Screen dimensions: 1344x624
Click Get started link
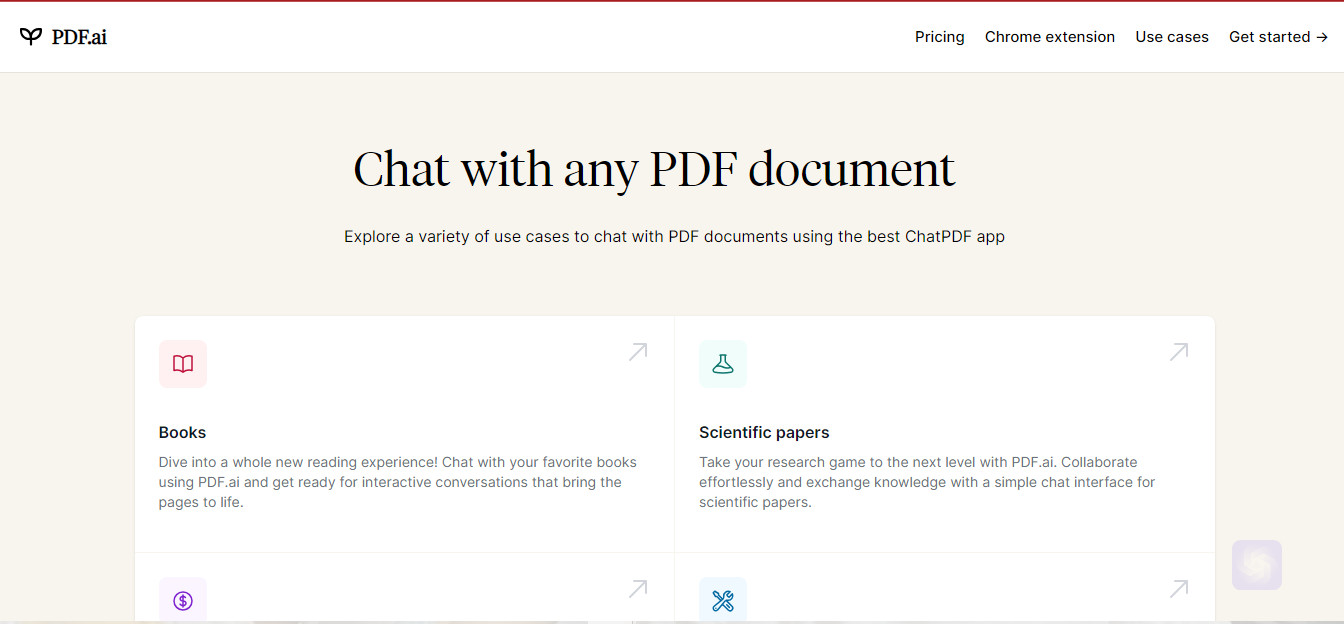point(1279,37)
